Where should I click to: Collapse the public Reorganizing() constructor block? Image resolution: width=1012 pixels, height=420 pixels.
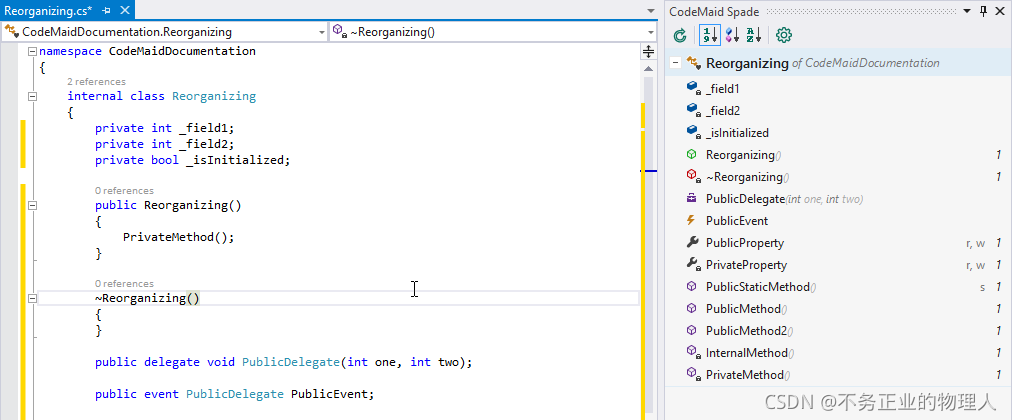coord(33,205)
